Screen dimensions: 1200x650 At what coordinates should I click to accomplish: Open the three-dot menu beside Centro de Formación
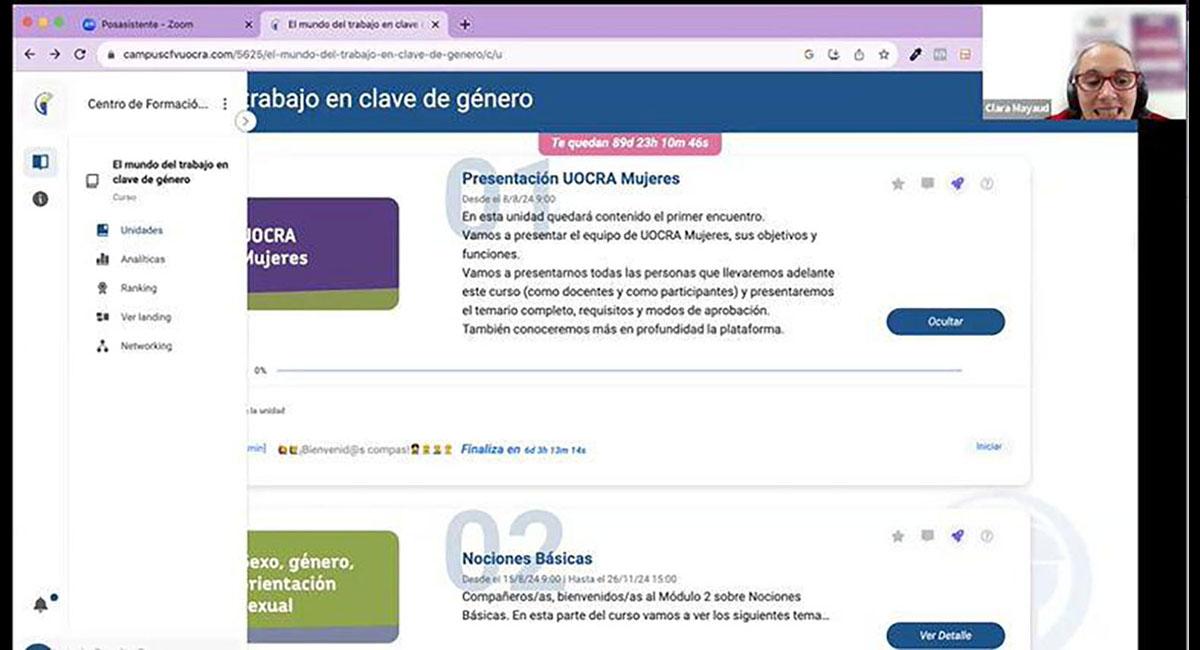(x=225, y=103)
